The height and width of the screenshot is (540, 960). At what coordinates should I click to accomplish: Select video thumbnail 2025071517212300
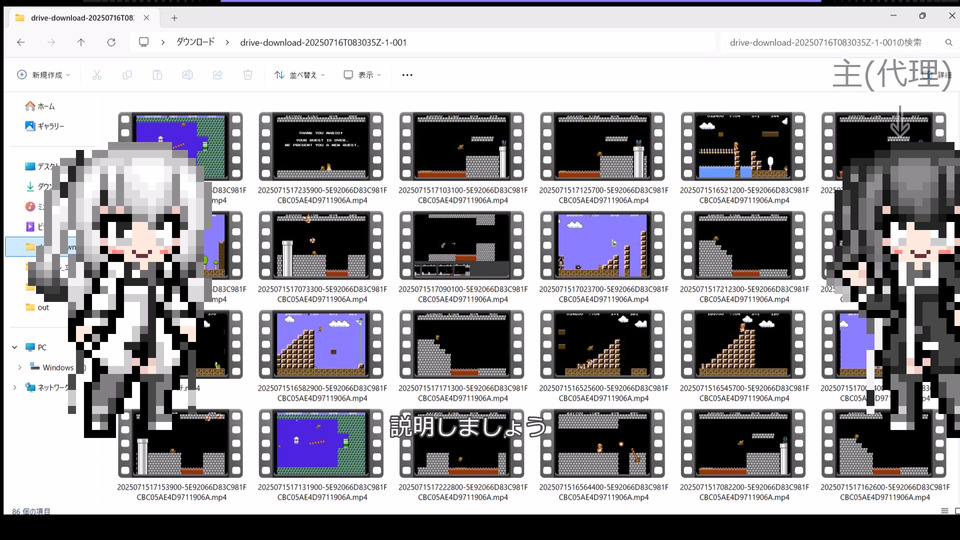[744, 246]
